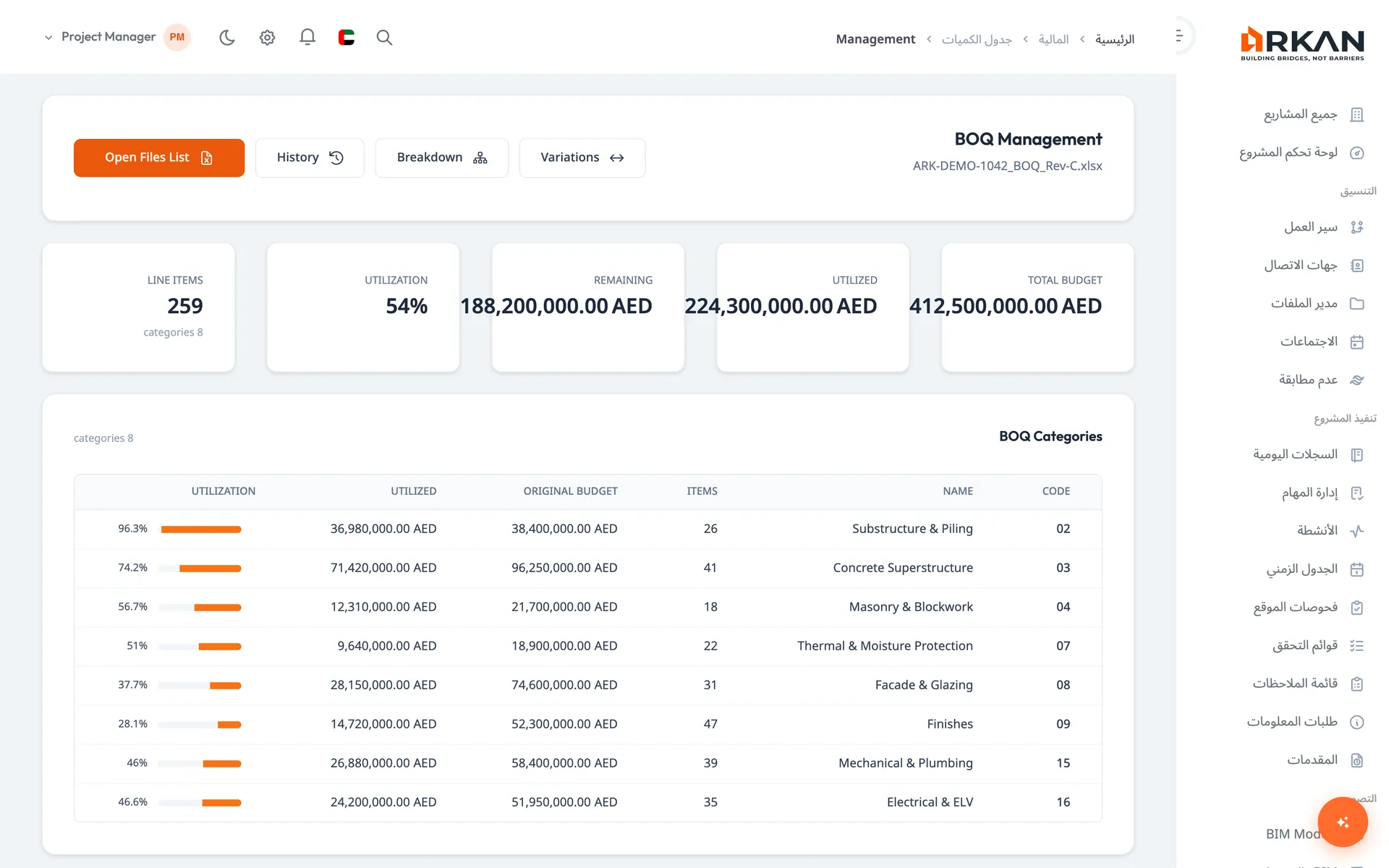Open سير العمل workflow sidebar item
This screenshot has height=868, width=1389.
[1323, 227]
